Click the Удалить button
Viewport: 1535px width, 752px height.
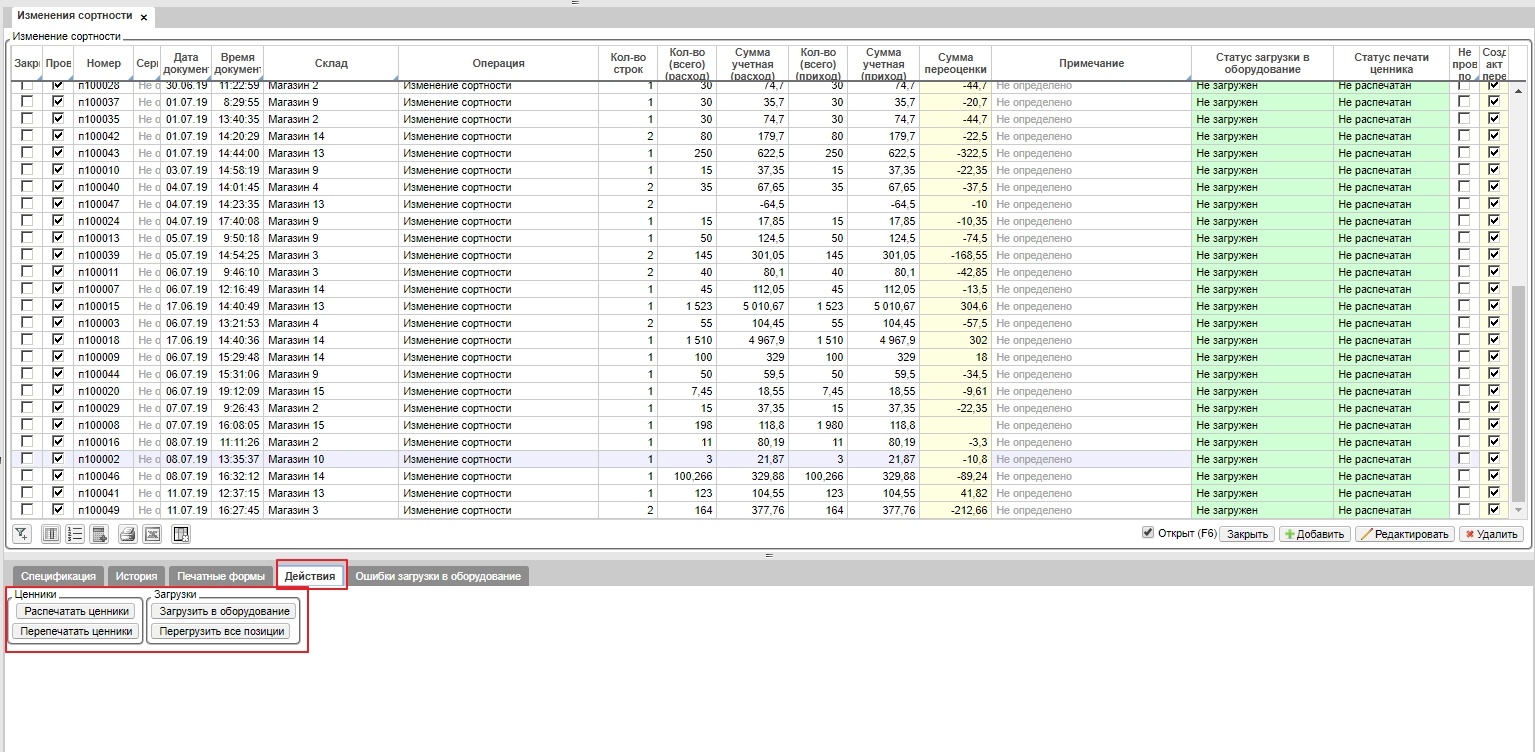pyautogui.click(x=1491, y=534)
